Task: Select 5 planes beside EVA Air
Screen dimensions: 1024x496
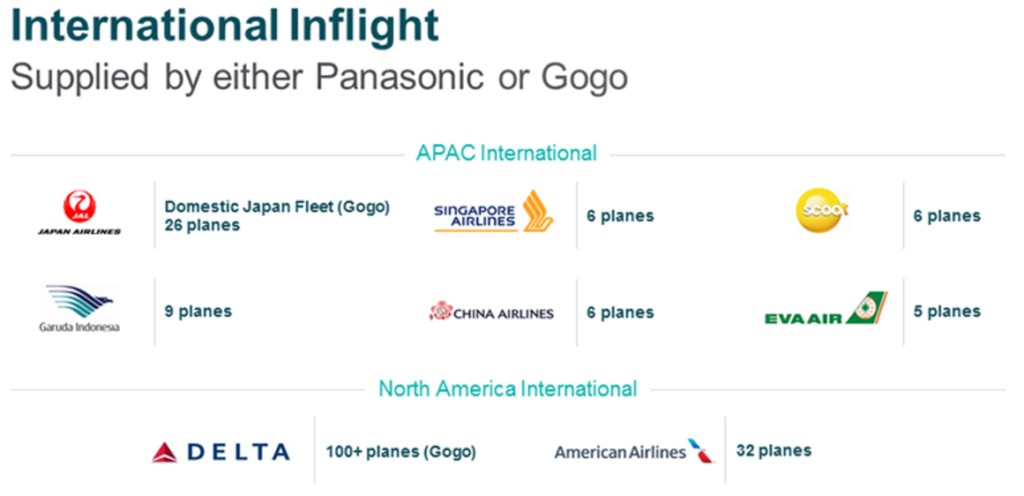Action: (x=947, y=311)
